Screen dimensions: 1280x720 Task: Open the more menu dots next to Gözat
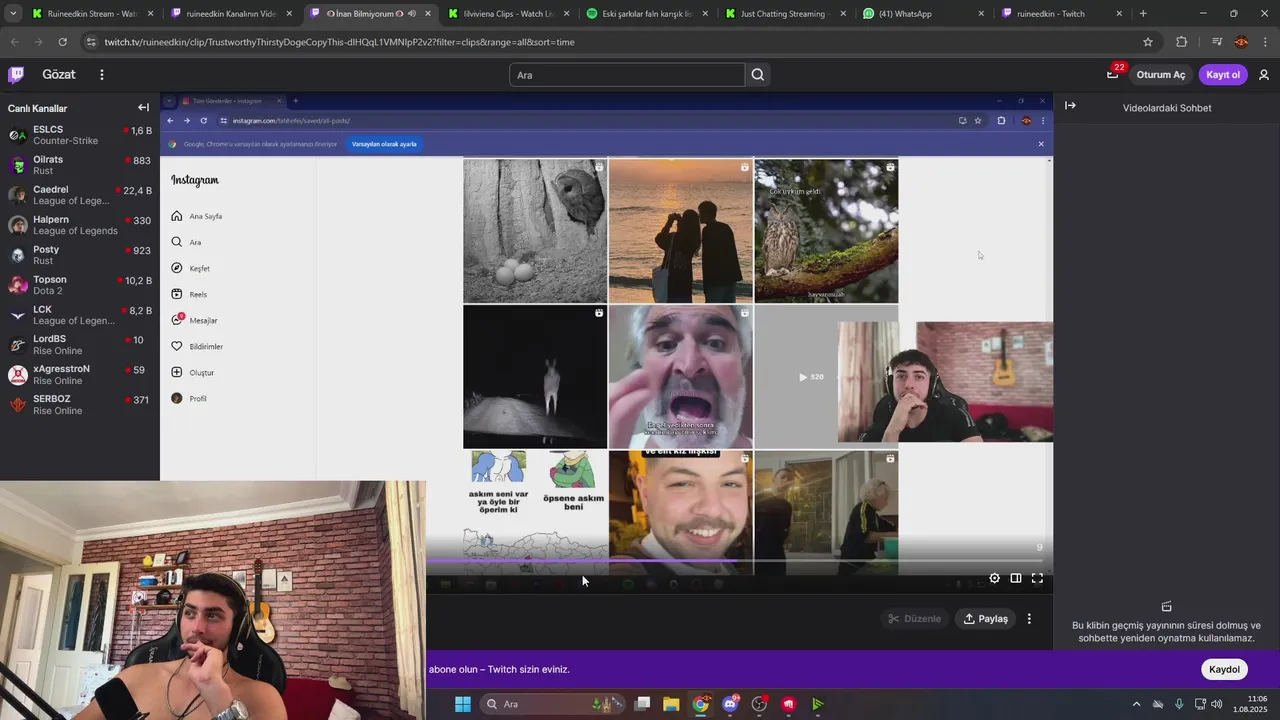click(101, 75)
